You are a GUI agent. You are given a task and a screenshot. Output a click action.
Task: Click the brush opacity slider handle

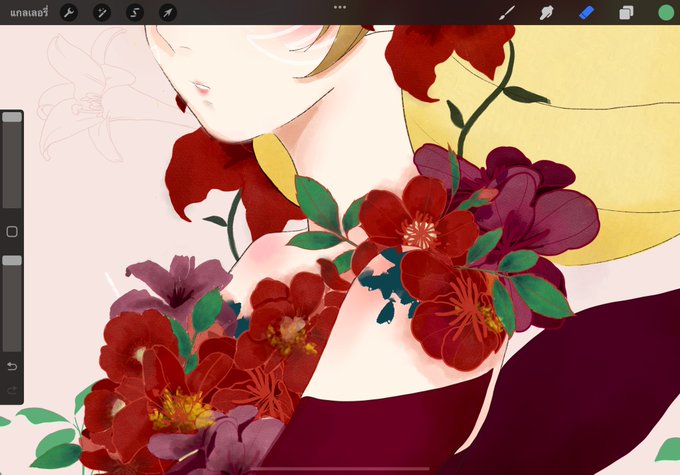12,260
